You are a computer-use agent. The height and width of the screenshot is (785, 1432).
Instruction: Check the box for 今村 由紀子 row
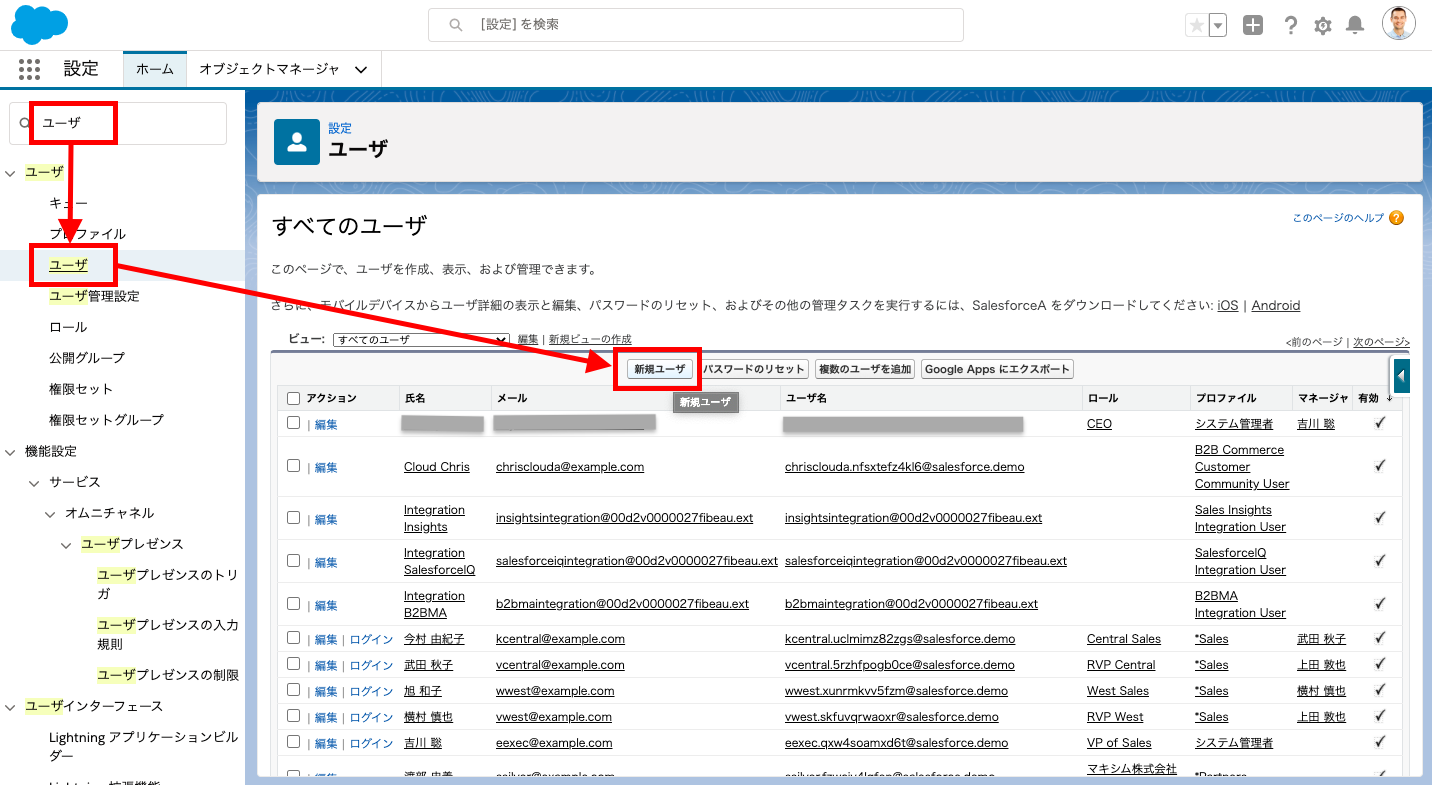(293, 638)
